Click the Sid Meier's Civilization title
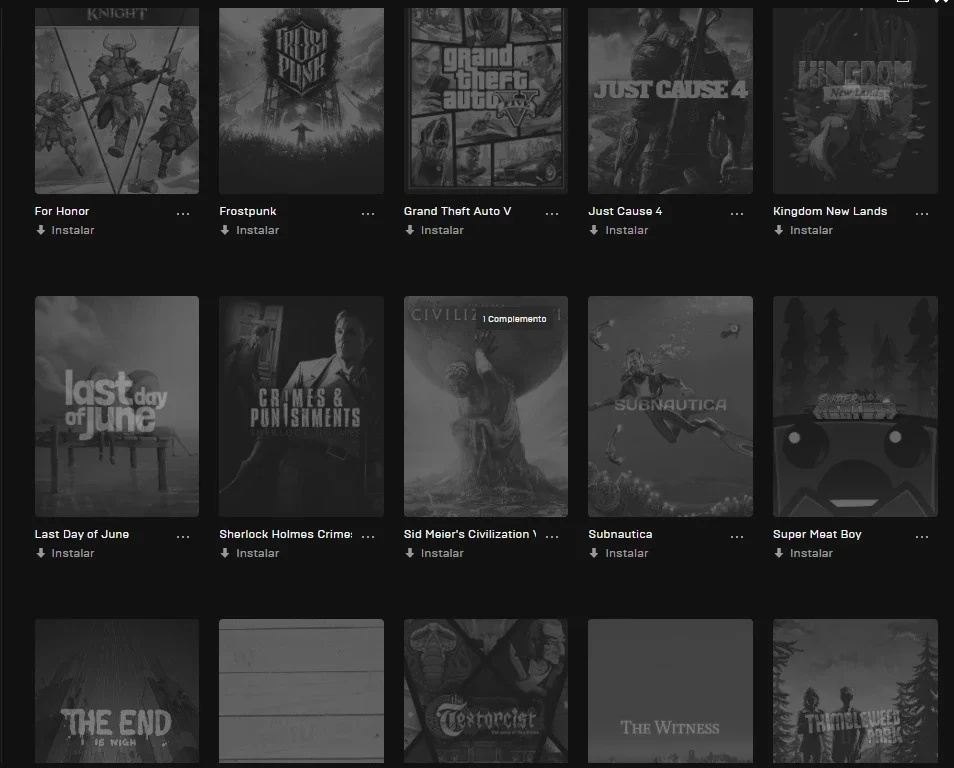Screen dimensions: 954x768 [470, 534]
